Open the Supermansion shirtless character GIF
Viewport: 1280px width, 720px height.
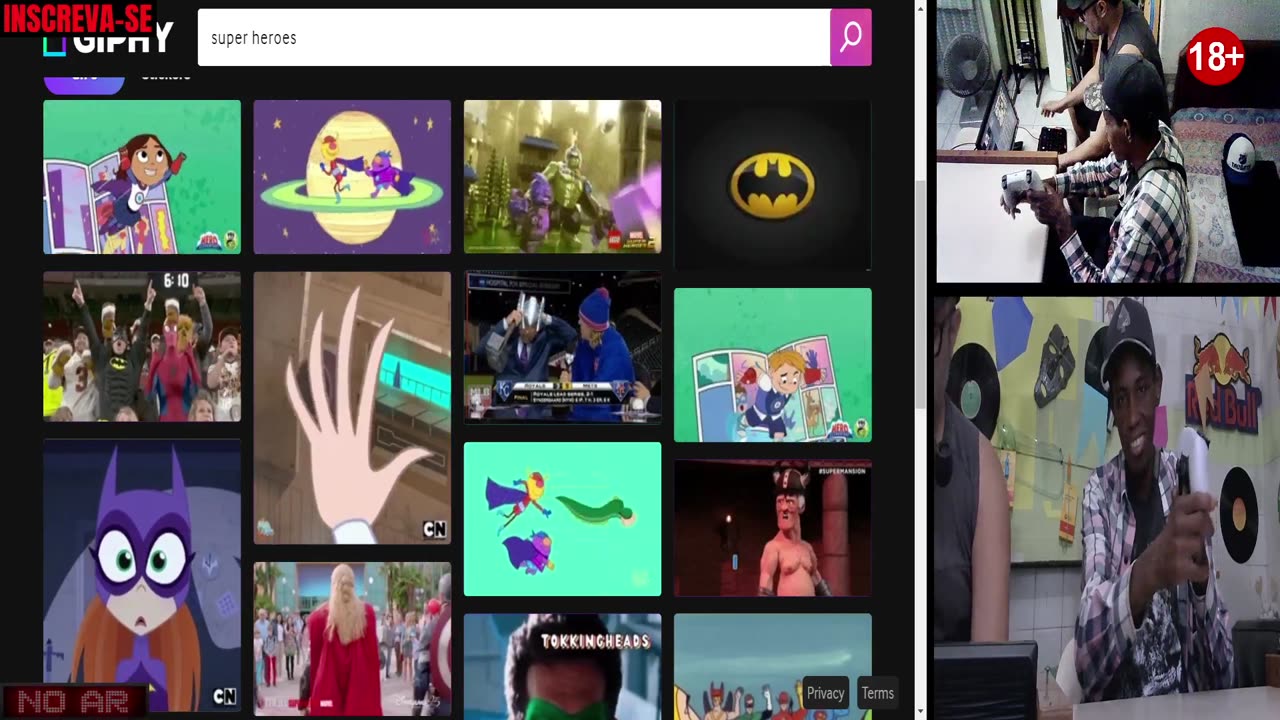tap(772, 528)
